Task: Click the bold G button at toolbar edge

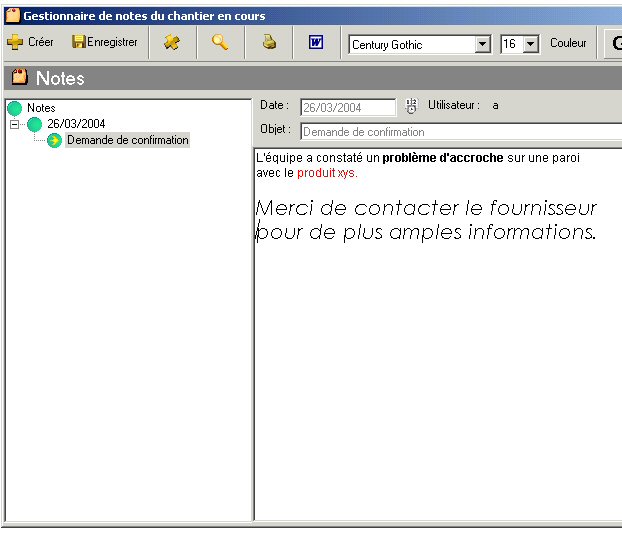Action: pyautogui.click(x=613, y=43)
